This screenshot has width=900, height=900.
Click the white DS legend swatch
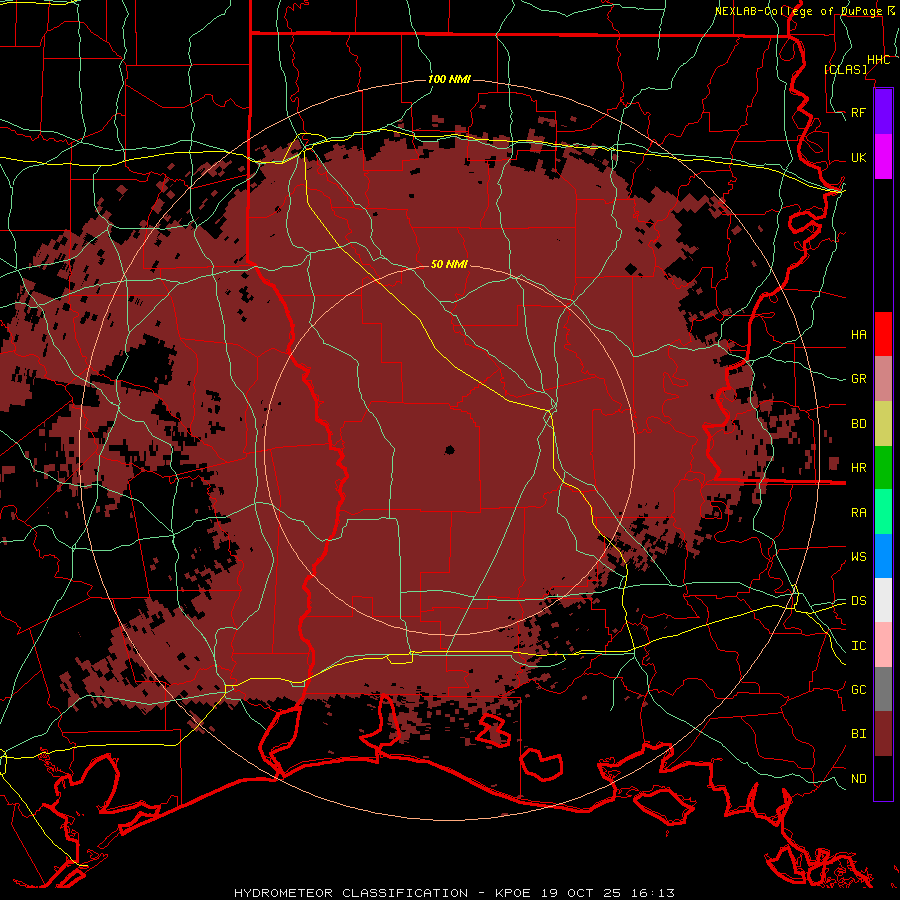(x=883, y=600)
